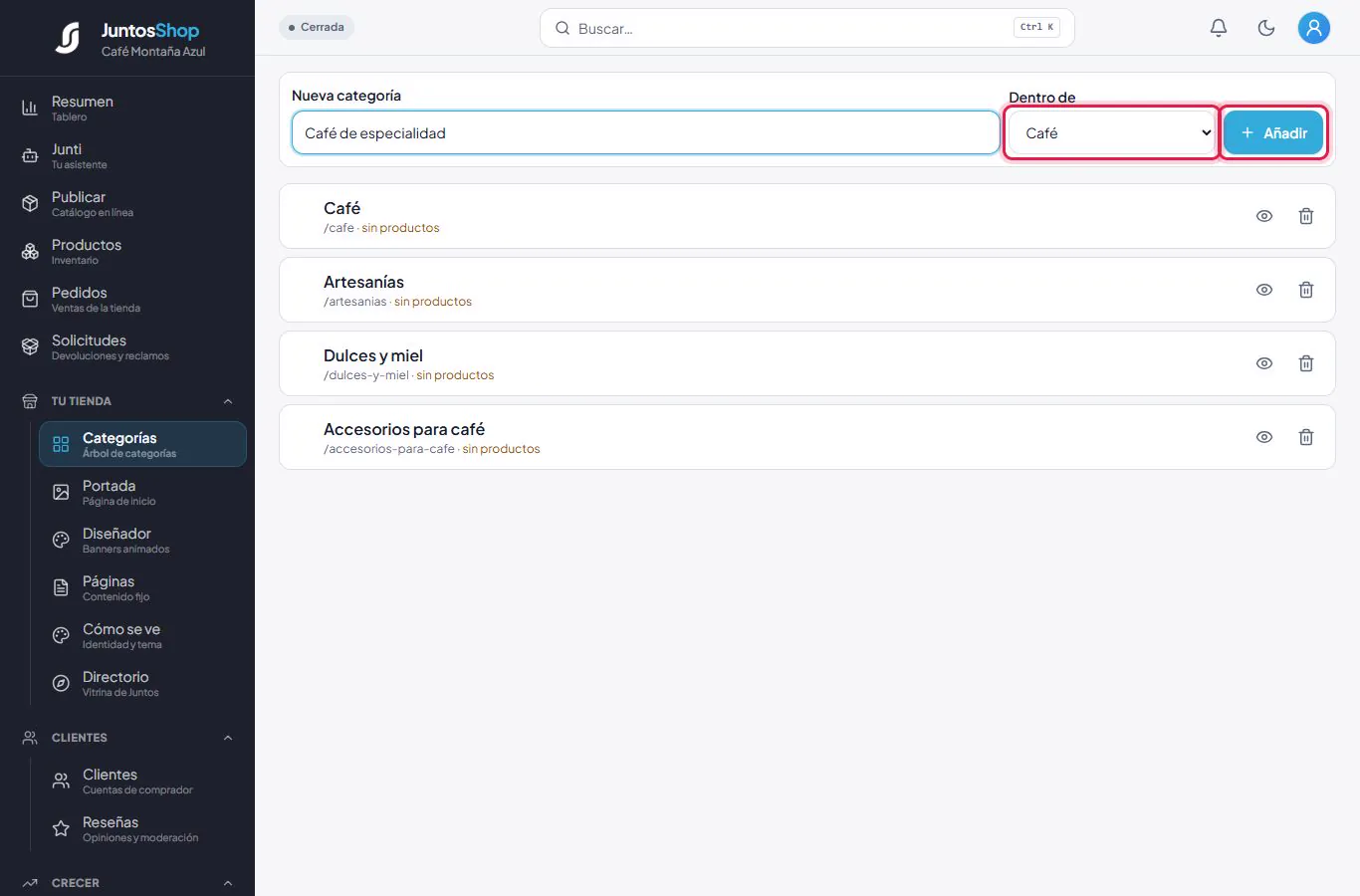This screenshot has width=1360, height=896.
Task: Delete the Artesanías category
Action: (1306, 290)
